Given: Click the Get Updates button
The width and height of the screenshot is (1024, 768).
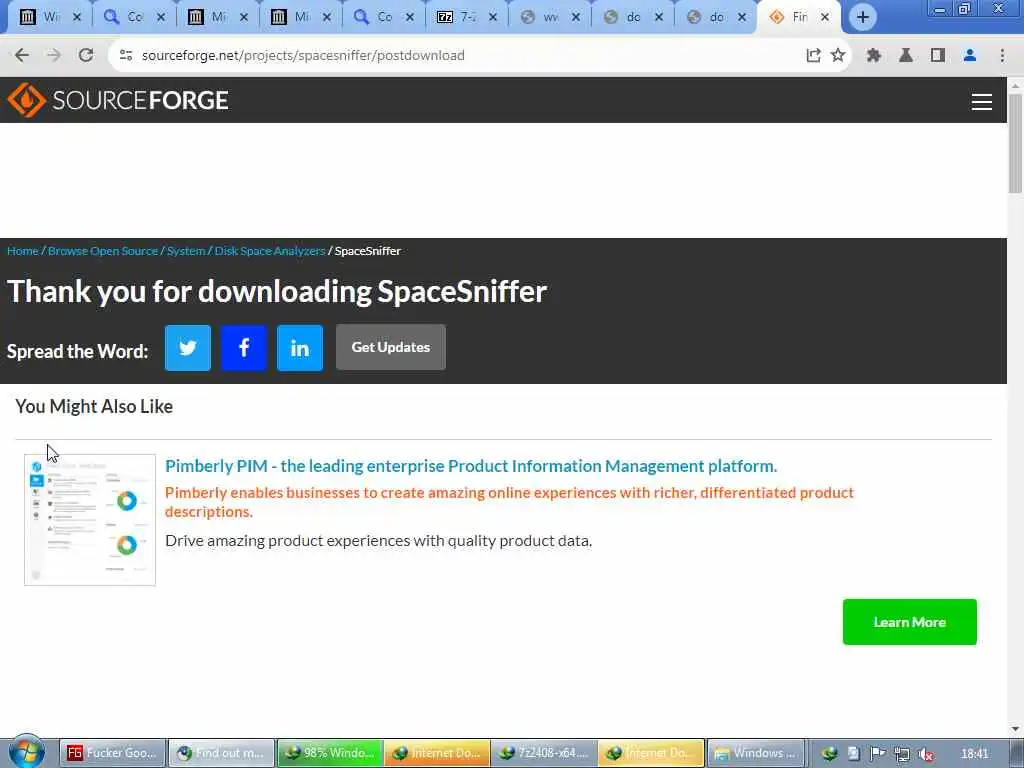Looking at the screenshot, I should point(391,347).
